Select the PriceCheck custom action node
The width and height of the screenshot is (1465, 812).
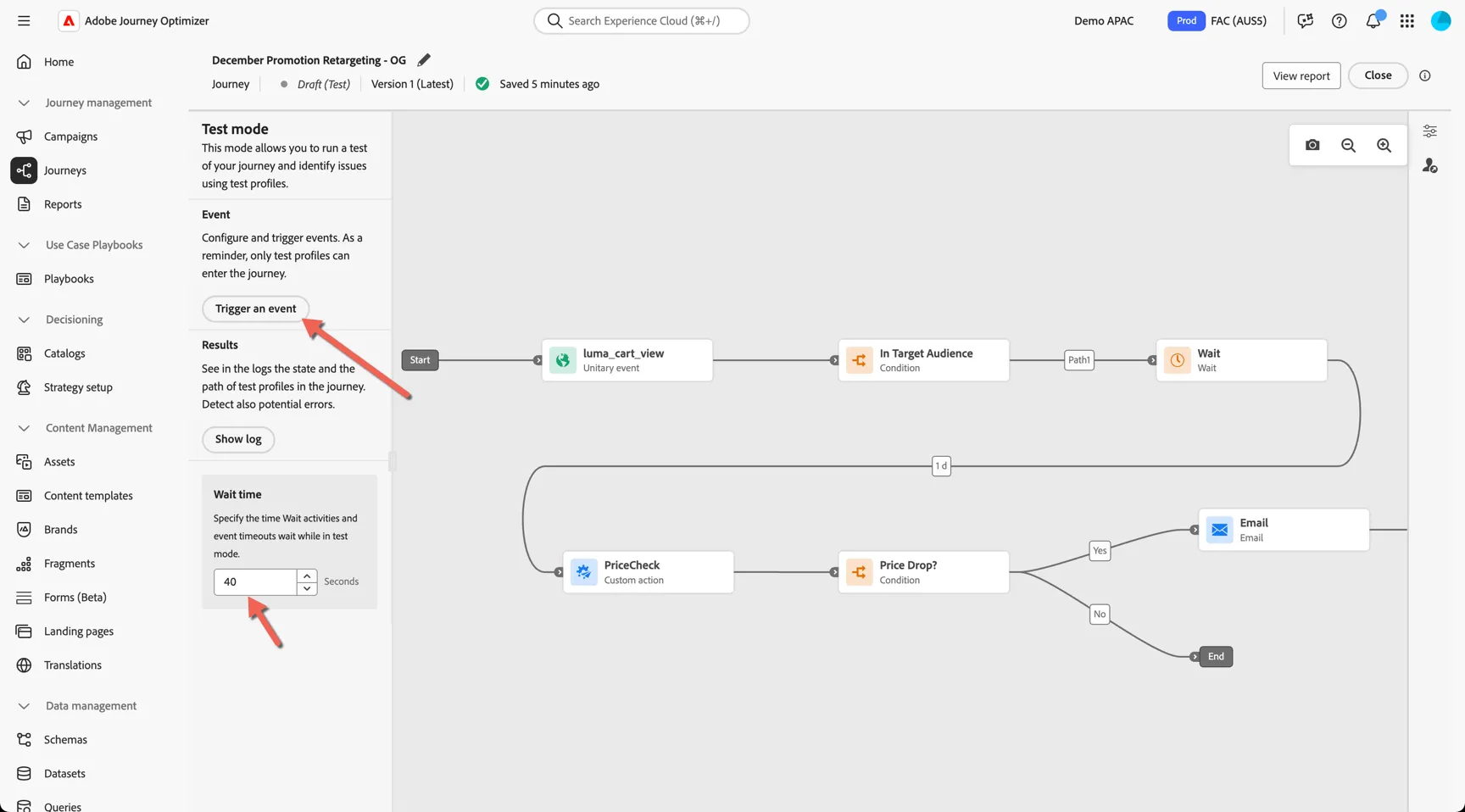pos(649,572)
